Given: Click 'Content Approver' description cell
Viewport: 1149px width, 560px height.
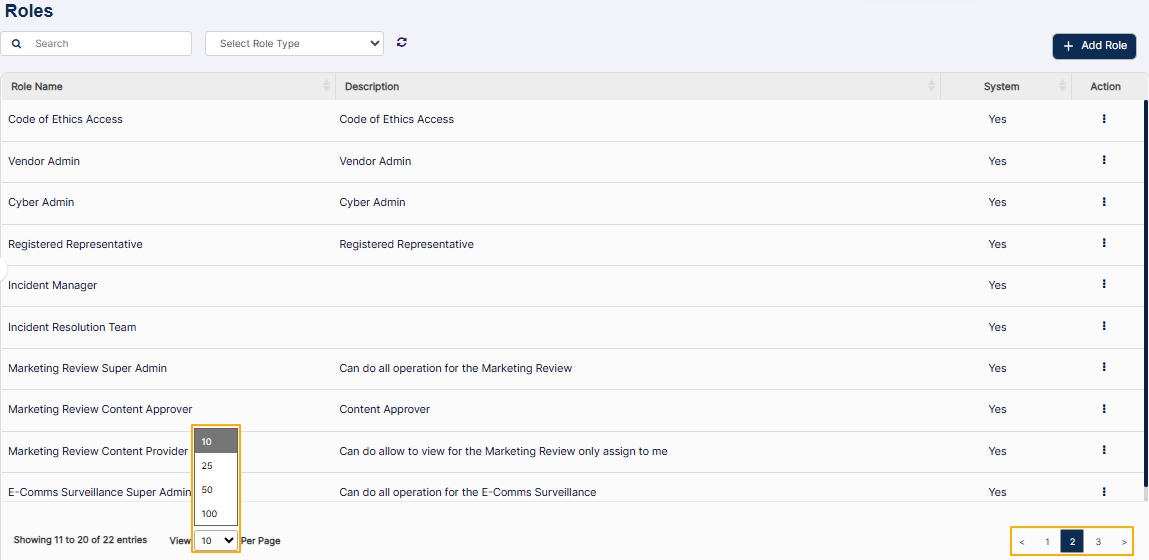Looking at the screenshot, I should coord(385,409).
